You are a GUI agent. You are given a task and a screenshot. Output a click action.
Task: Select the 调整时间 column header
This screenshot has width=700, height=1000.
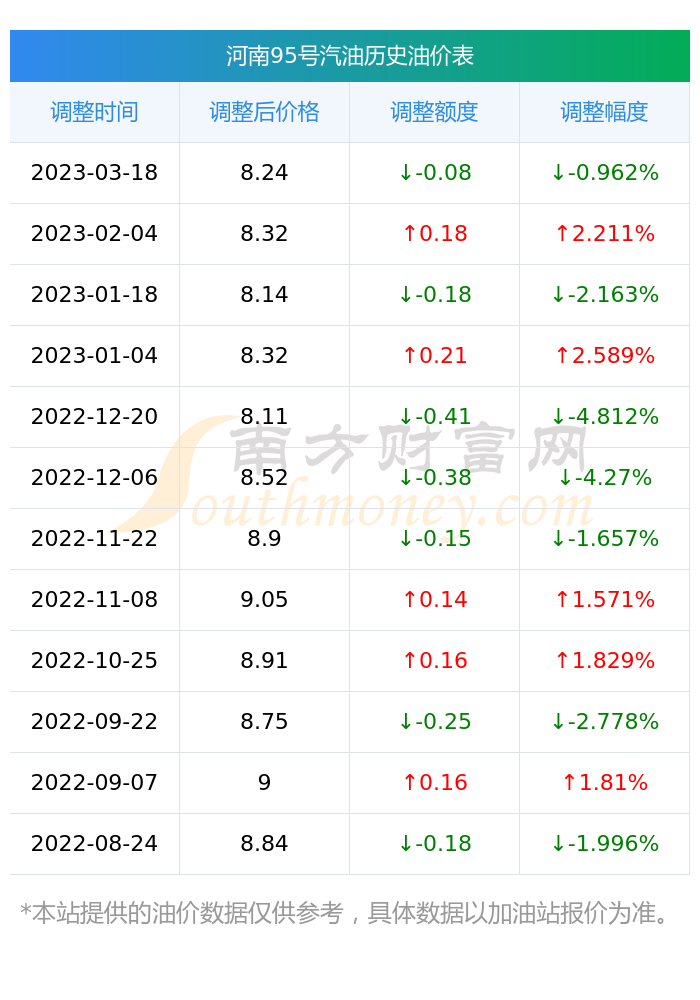(x=94, y=112)
